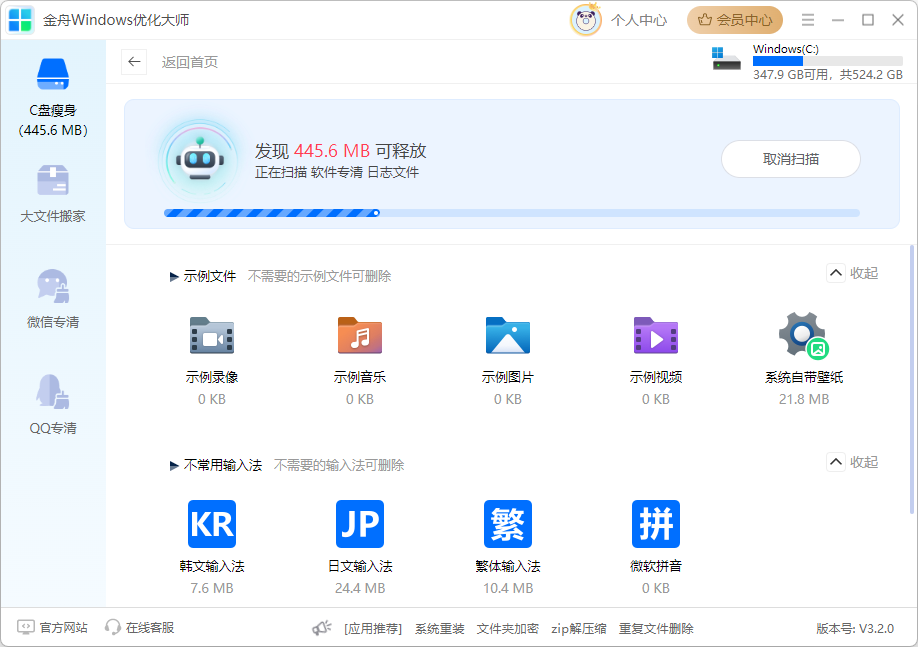Collapse the 示例文件 section with 收起
The width and height of the screenshot is (918, 647).
[x=852, y=274]
